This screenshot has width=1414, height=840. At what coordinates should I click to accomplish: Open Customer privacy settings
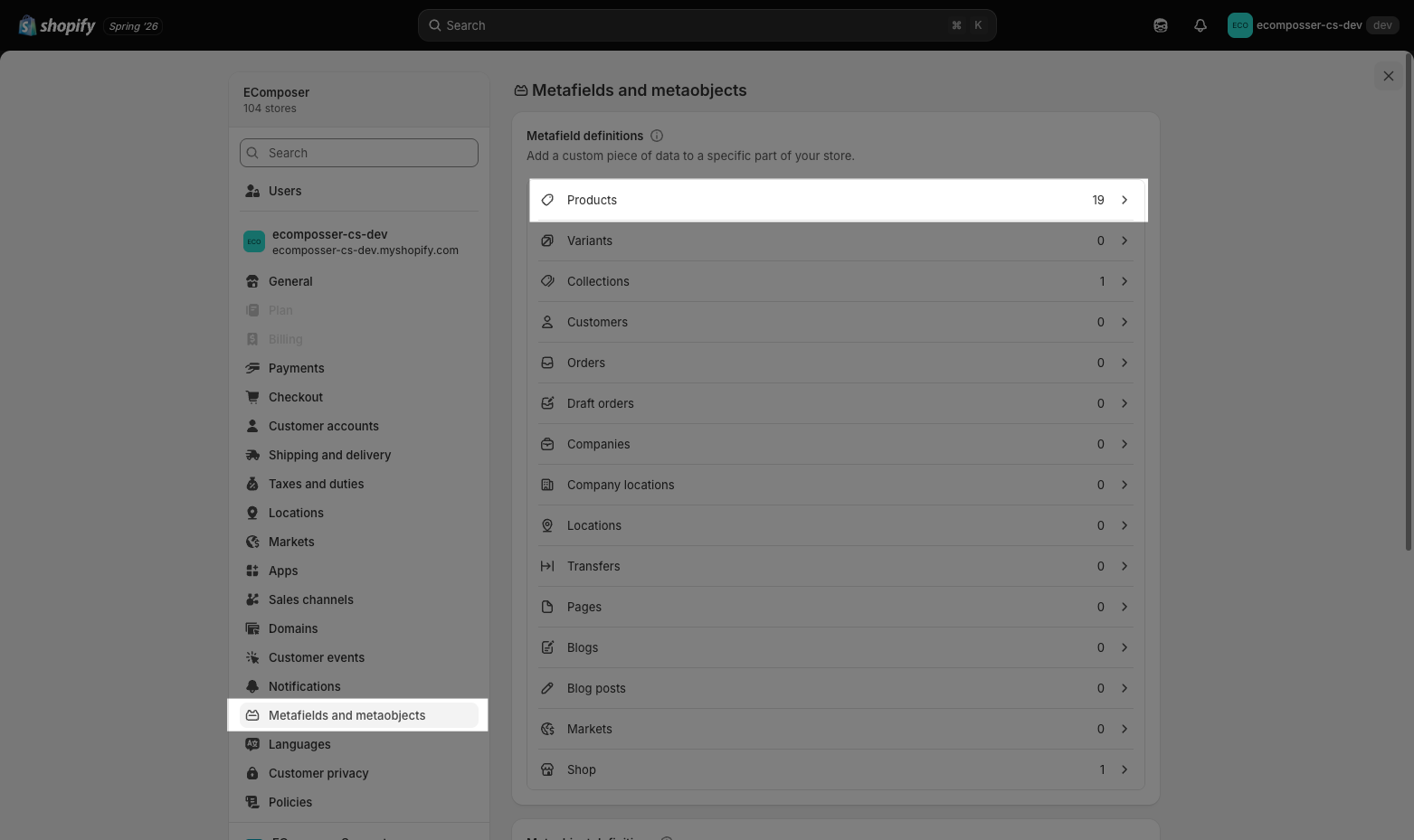[359, 773]
